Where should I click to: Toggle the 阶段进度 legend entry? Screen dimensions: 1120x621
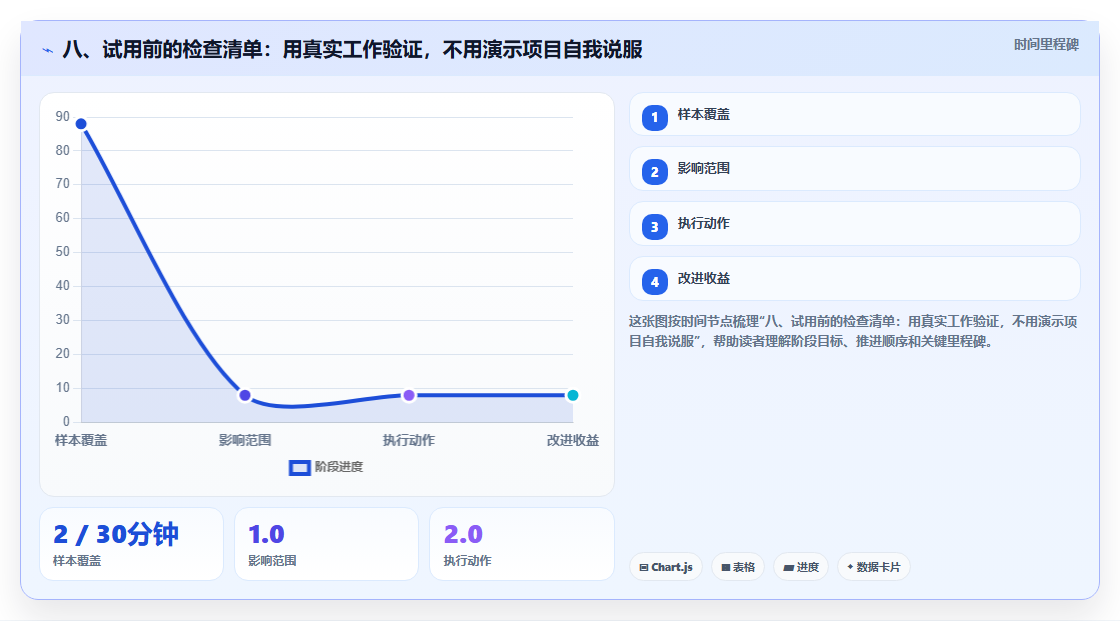click(326, 467)
